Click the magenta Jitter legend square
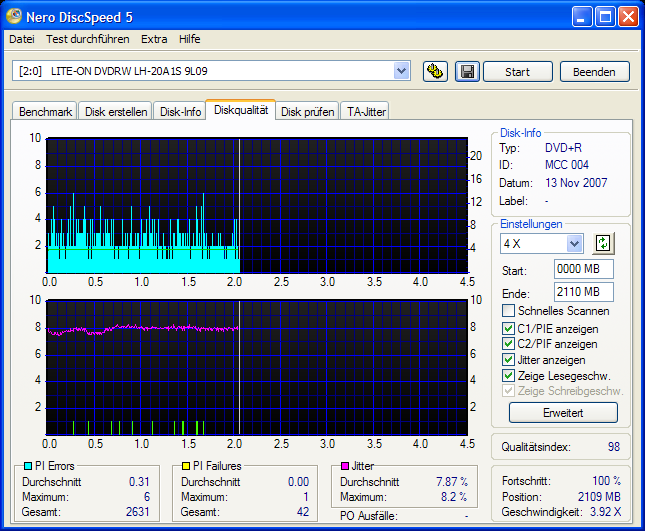The height and width of the screenshot is (531, 645). coord(345,466)
